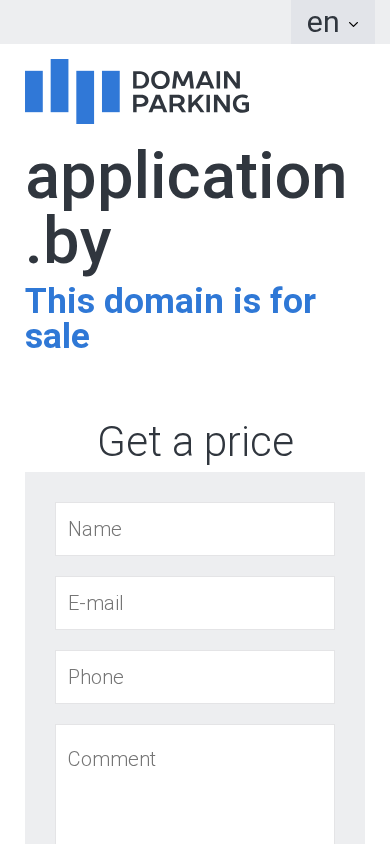Click the rightmost blue bar of the logo
390x844 pixels.
point(111,92)
